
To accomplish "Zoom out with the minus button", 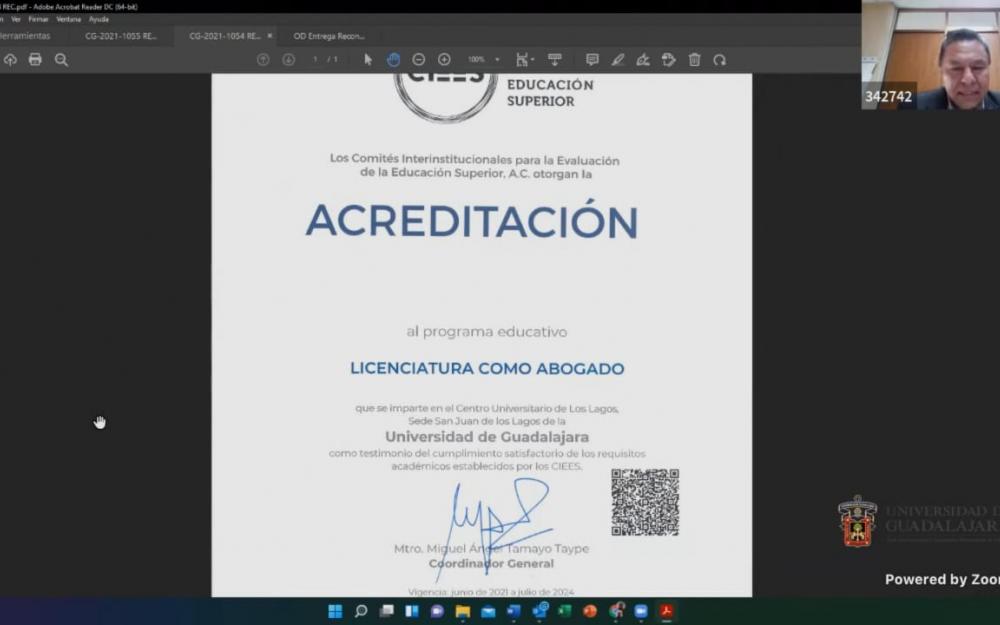I will 418,60.
